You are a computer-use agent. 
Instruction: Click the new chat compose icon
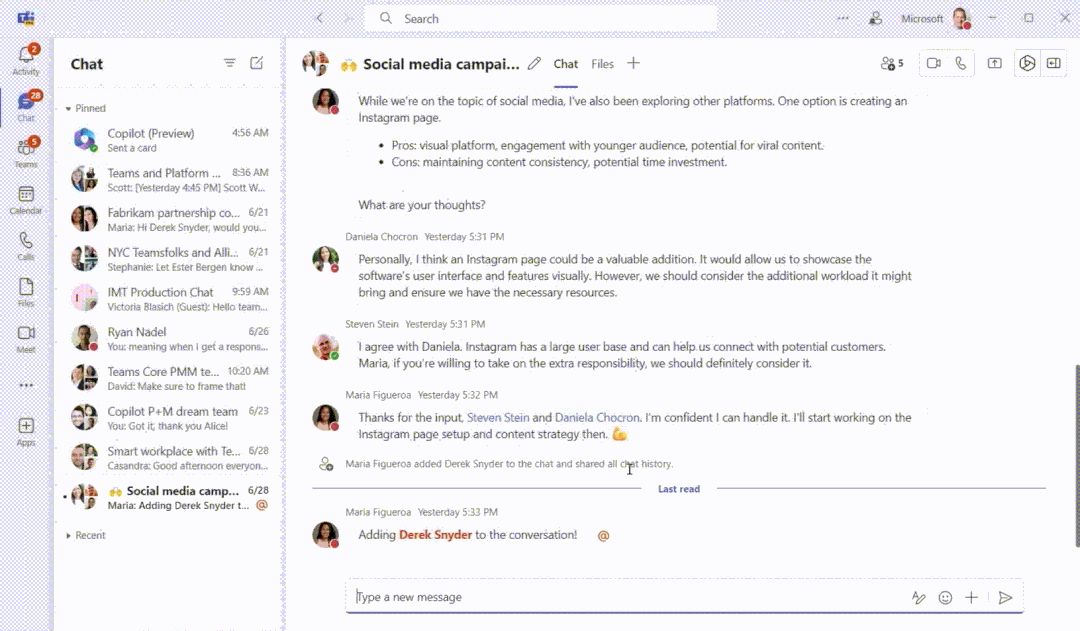point(257,64)
